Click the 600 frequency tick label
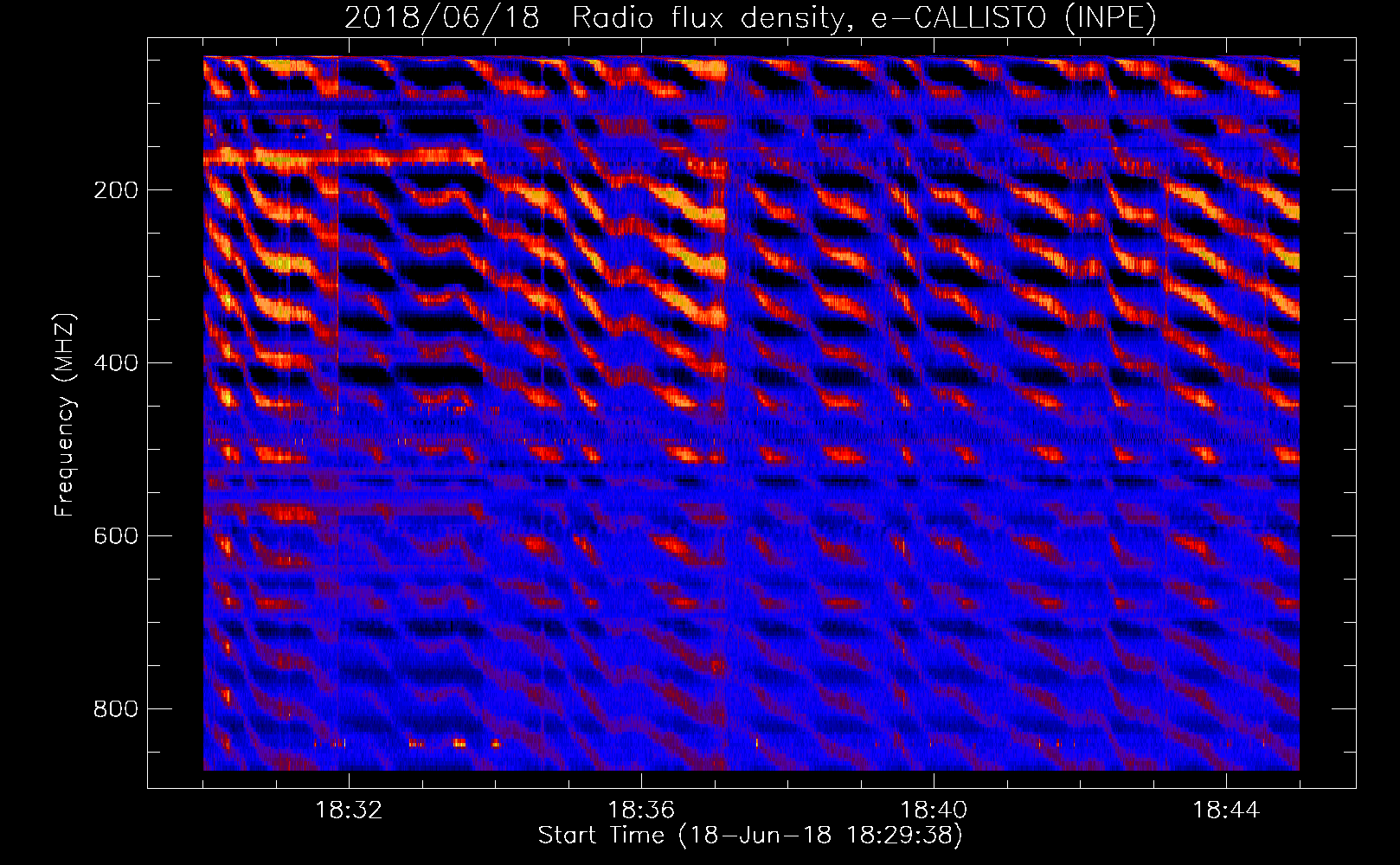1400x865 pixels. click(x=116, y=536)
